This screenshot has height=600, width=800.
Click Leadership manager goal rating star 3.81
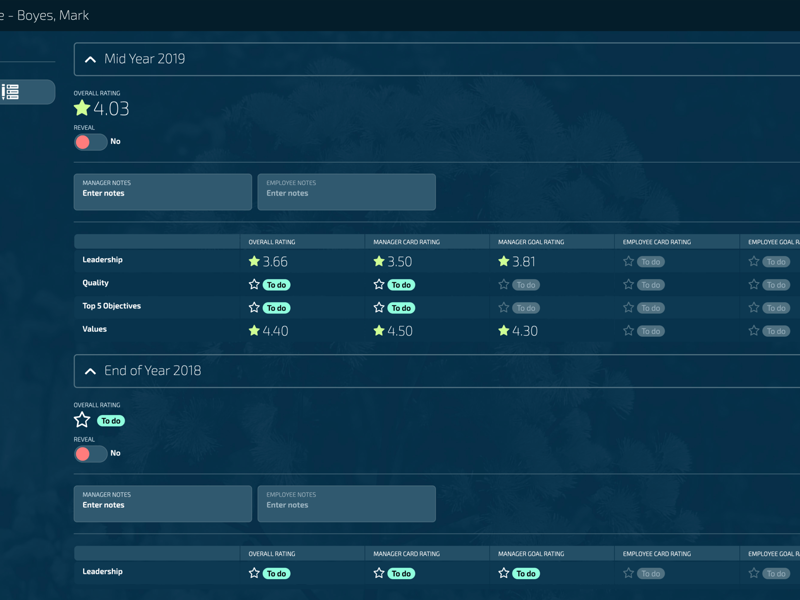[x=504, y=261]
